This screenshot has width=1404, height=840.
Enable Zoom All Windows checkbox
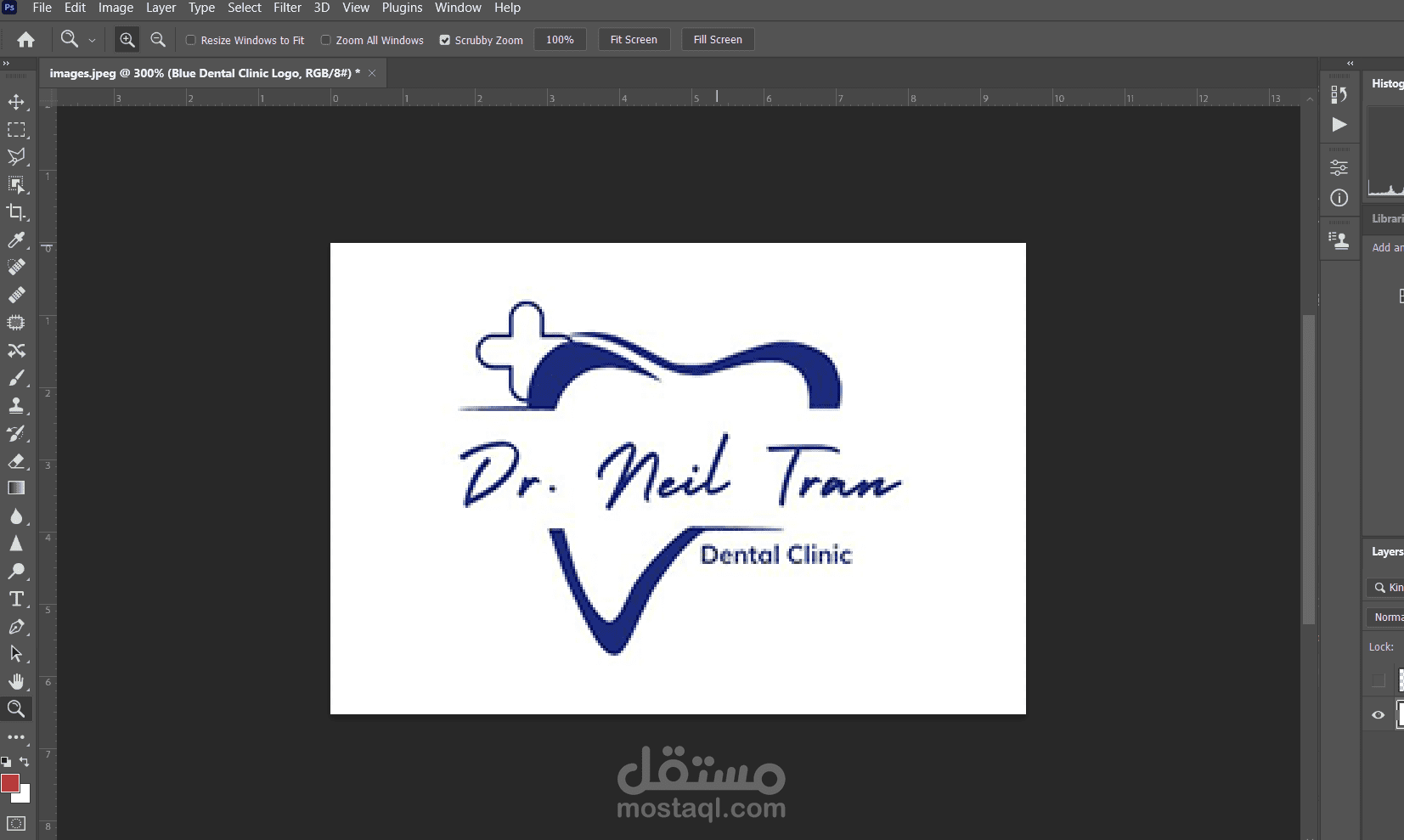[325, 40]
